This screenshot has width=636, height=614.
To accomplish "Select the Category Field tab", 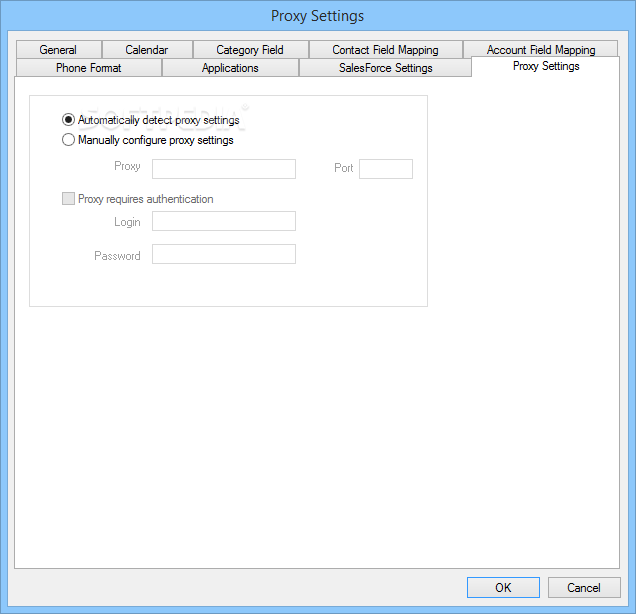I will [x=250, y=49].
